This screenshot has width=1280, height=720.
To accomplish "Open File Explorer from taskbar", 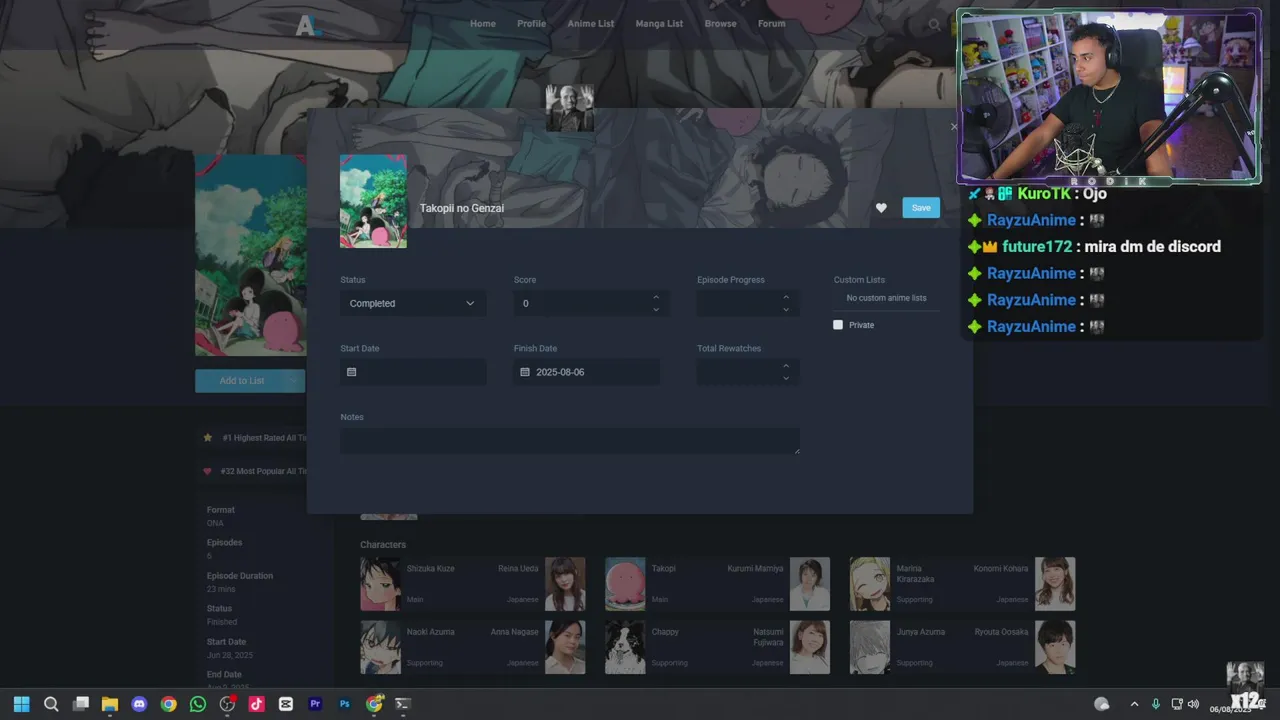I will click(110, 704).
